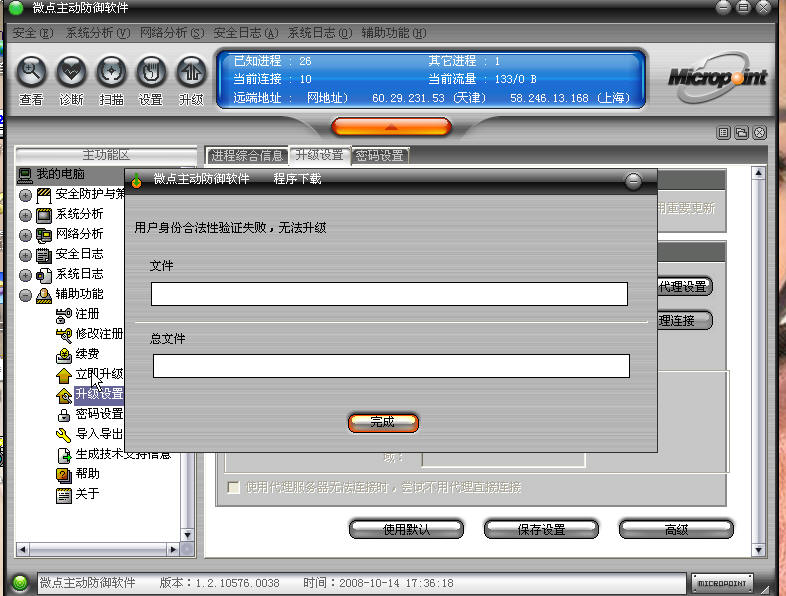Switch to 进程综合信息 tab

pyautogui.click(x=247, y=156)
